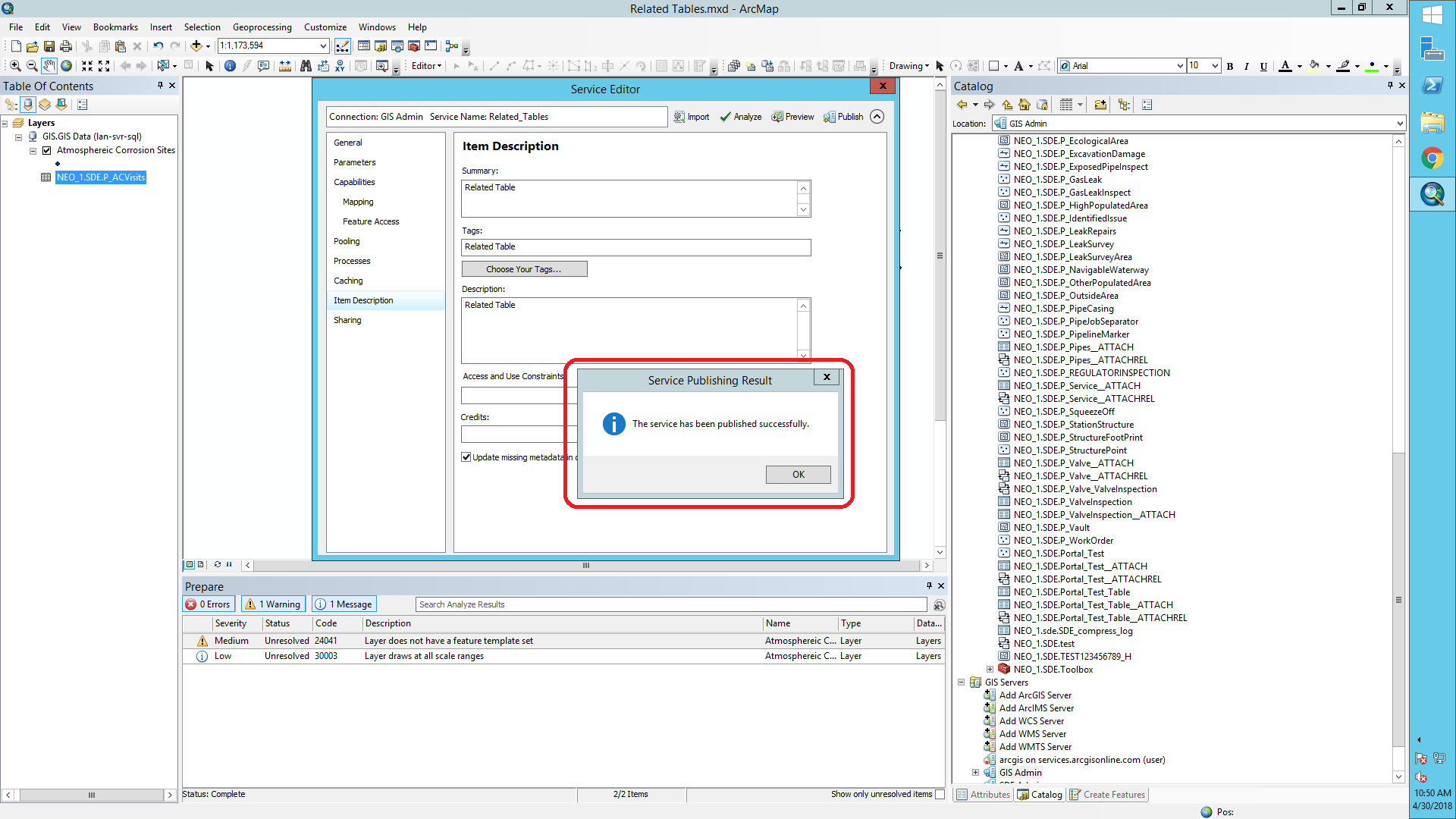Select the Identify tool

click(230, 66)
